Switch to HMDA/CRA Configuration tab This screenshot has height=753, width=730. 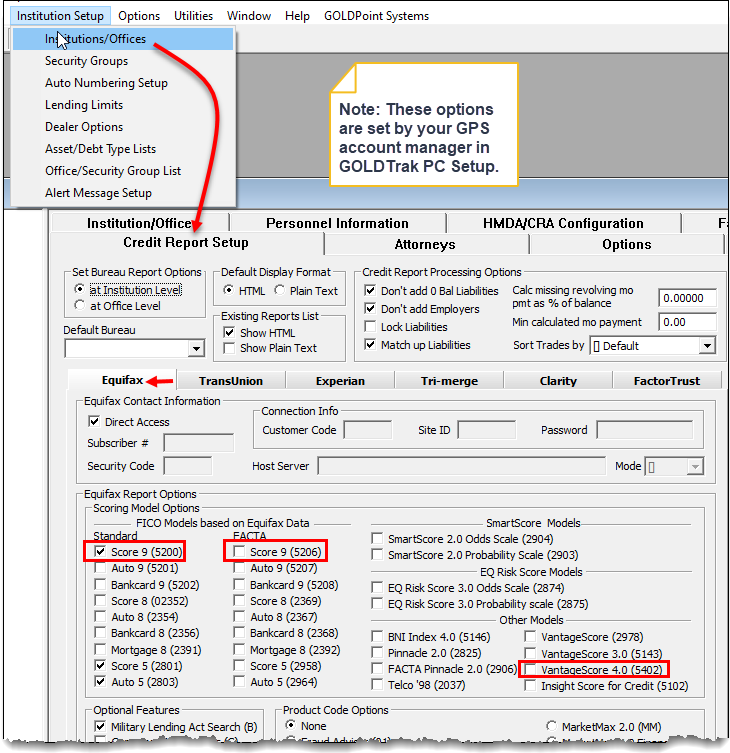[x=563, y=223]
